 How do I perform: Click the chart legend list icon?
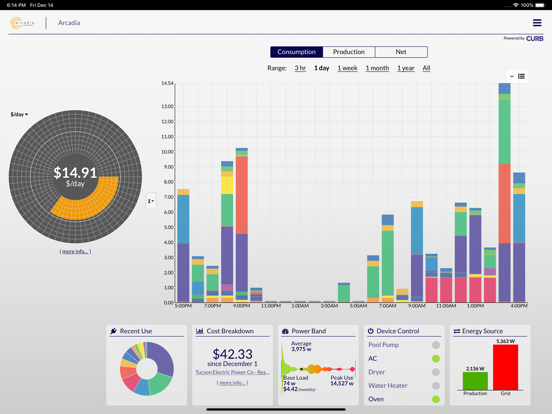(521, 76)
